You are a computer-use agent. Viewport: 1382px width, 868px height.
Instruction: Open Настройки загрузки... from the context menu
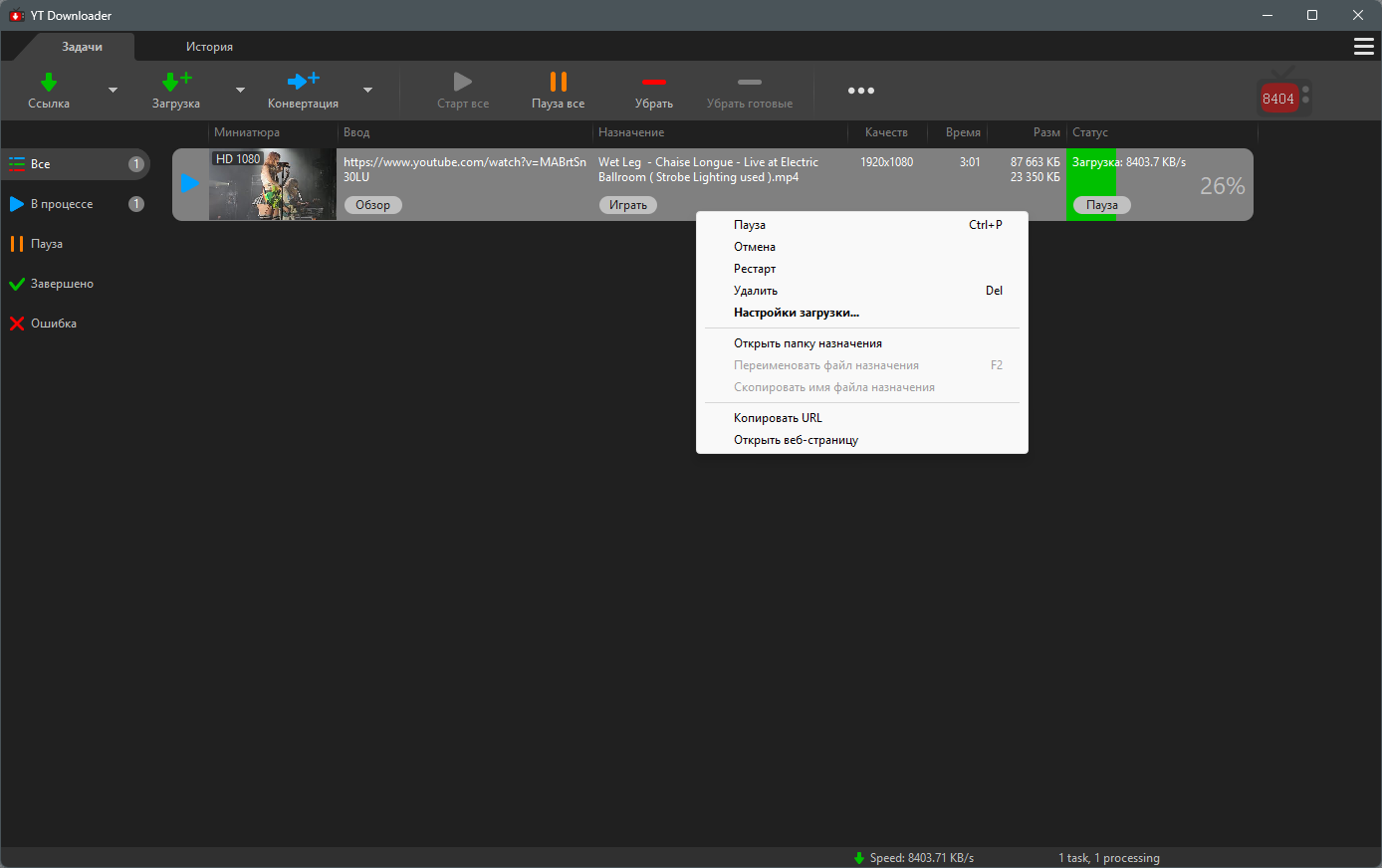click(862, 313)
